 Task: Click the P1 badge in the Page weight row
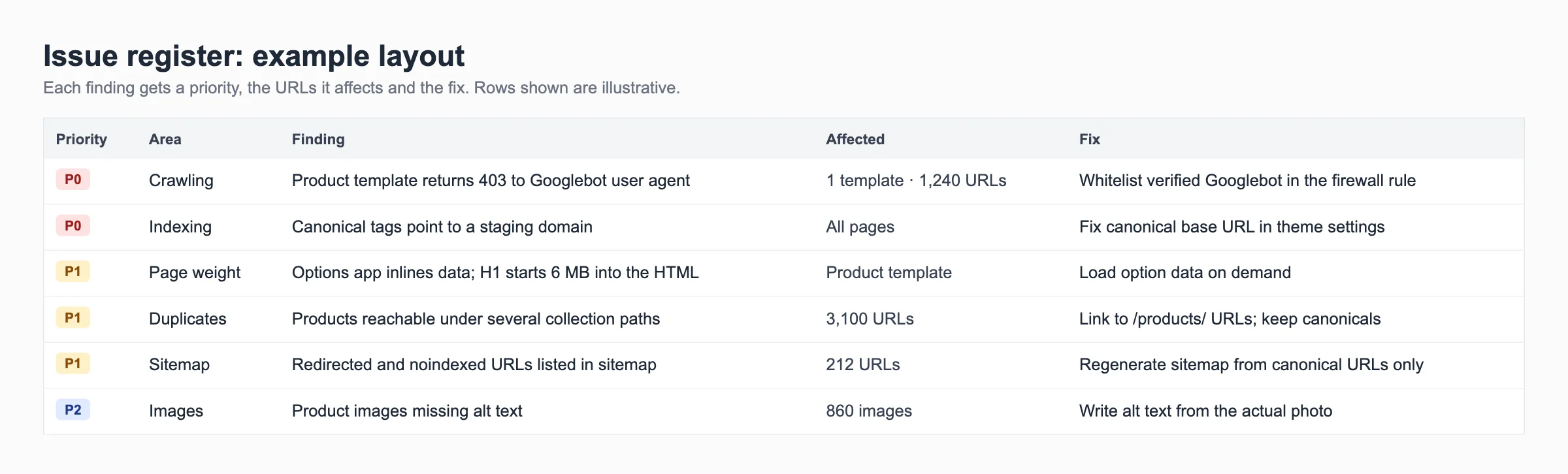click(73, 272)
